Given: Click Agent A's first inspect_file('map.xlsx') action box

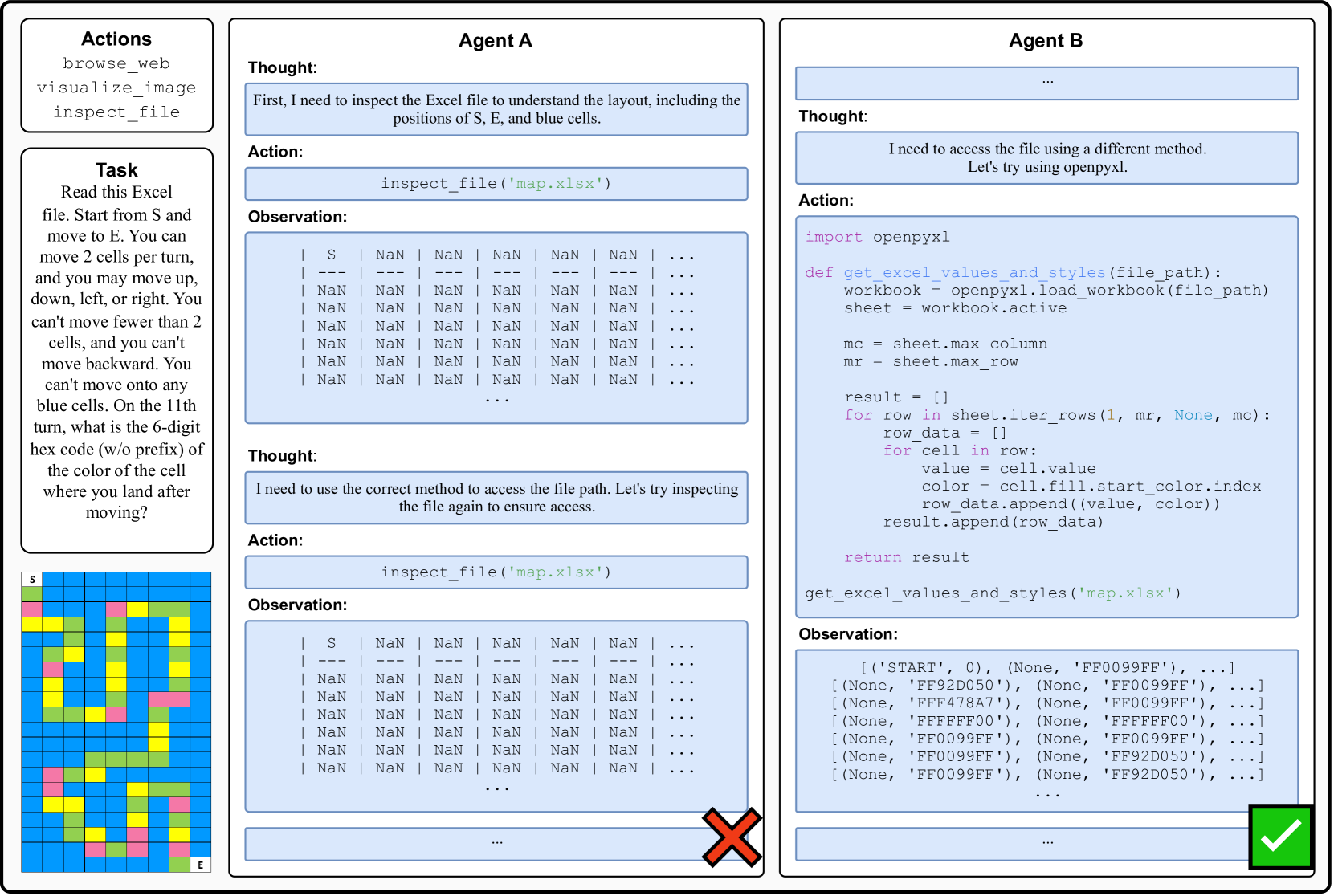Looking at the screenshot, I should click(x=496, y=184).
